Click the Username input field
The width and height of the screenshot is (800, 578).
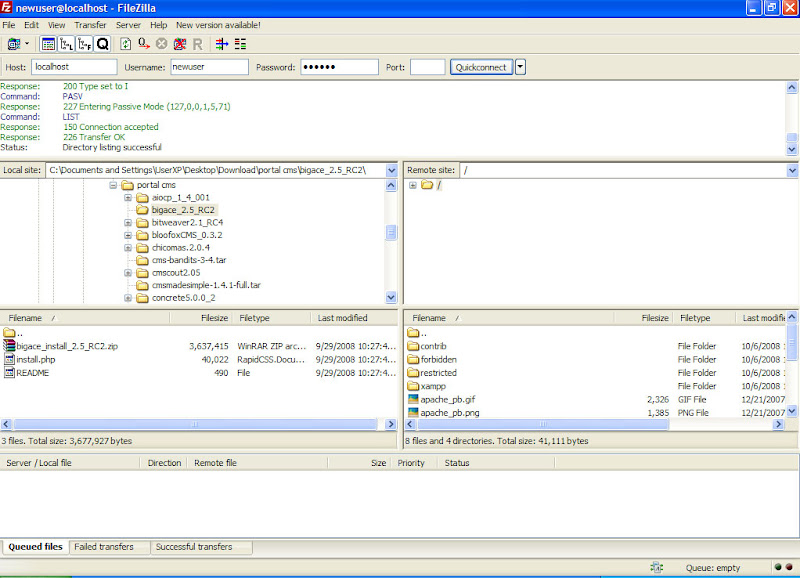pos(209,67)
